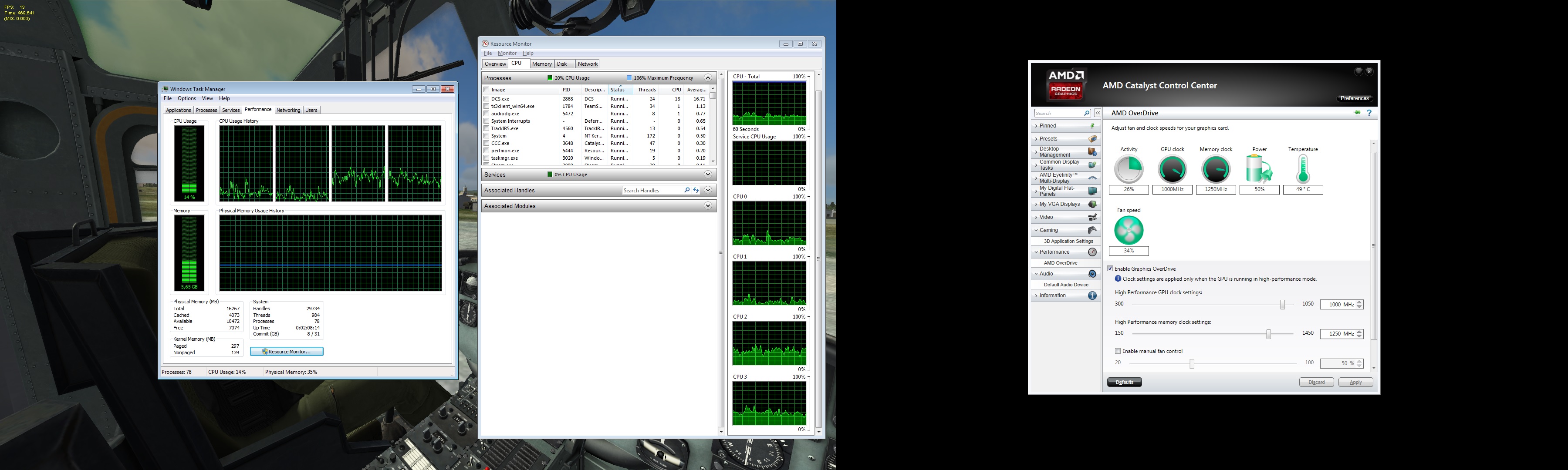Tick the ts3client_win64.exe checkbox
Image resolution: width=1568 pixels, height=470 pixels.
(487, 106)
